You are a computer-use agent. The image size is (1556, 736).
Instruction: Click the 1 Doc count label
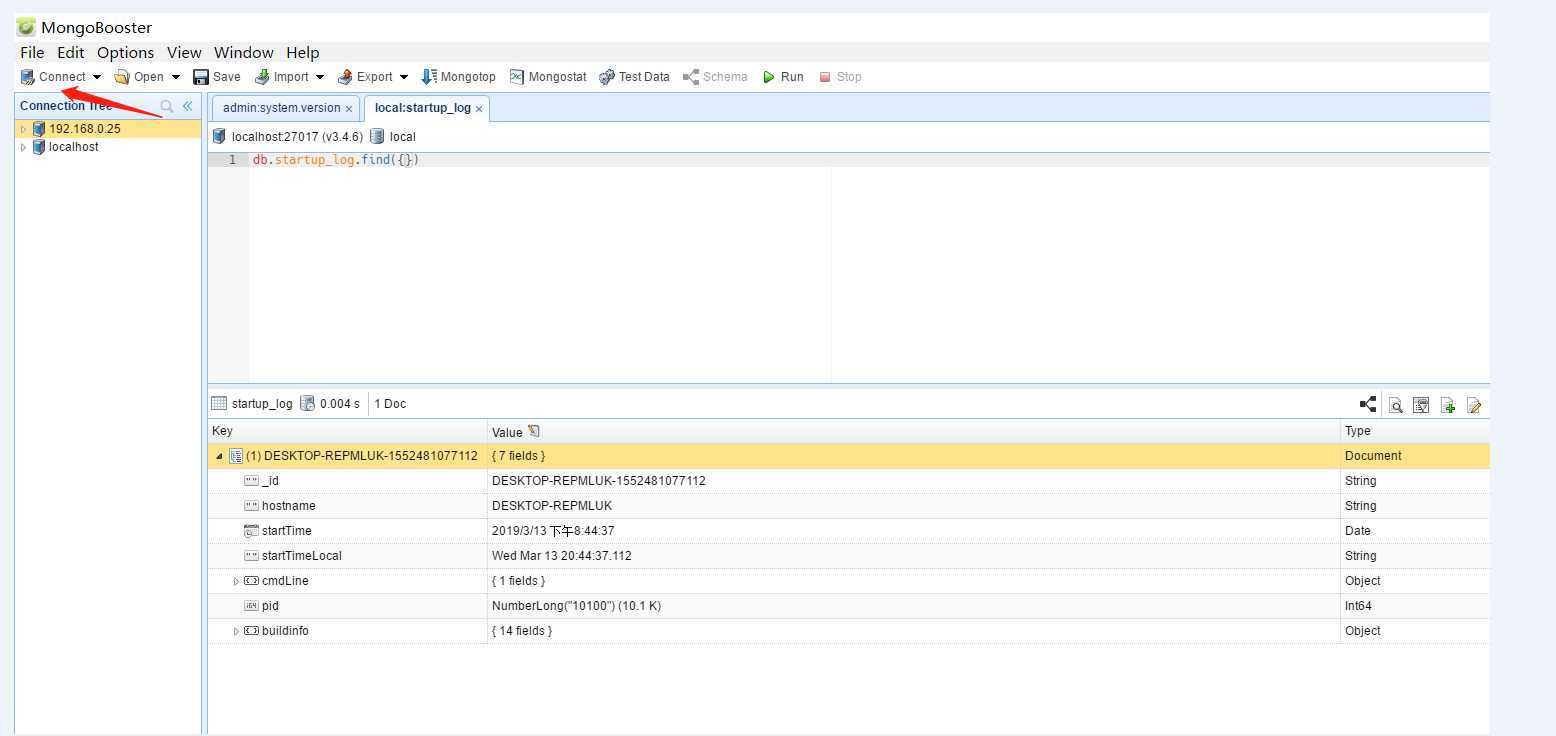tap(390, 404)
